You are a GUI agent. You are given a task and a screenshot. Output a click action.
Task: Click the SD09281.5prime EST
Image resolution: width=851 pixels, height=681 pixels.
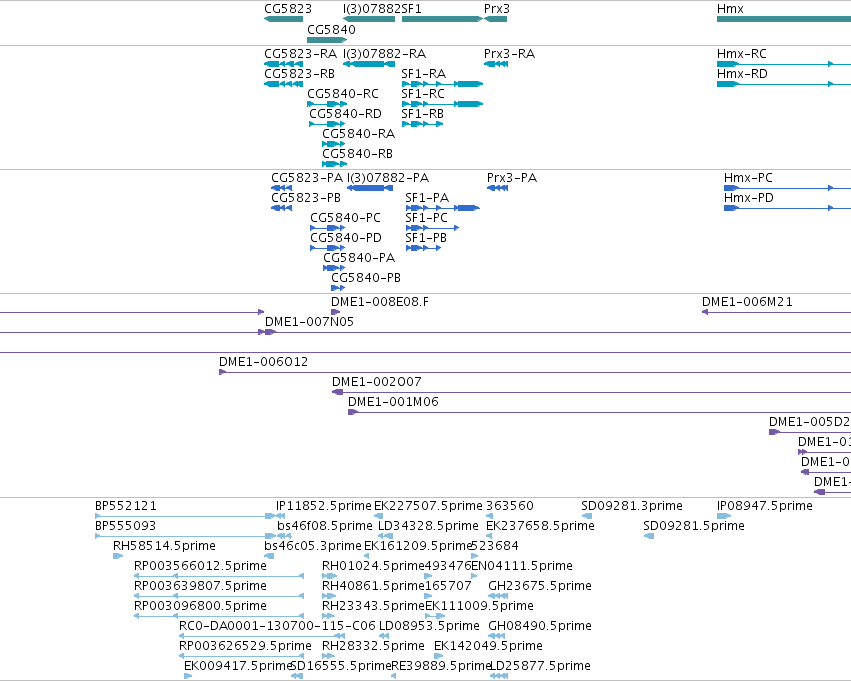click(649, 536)
